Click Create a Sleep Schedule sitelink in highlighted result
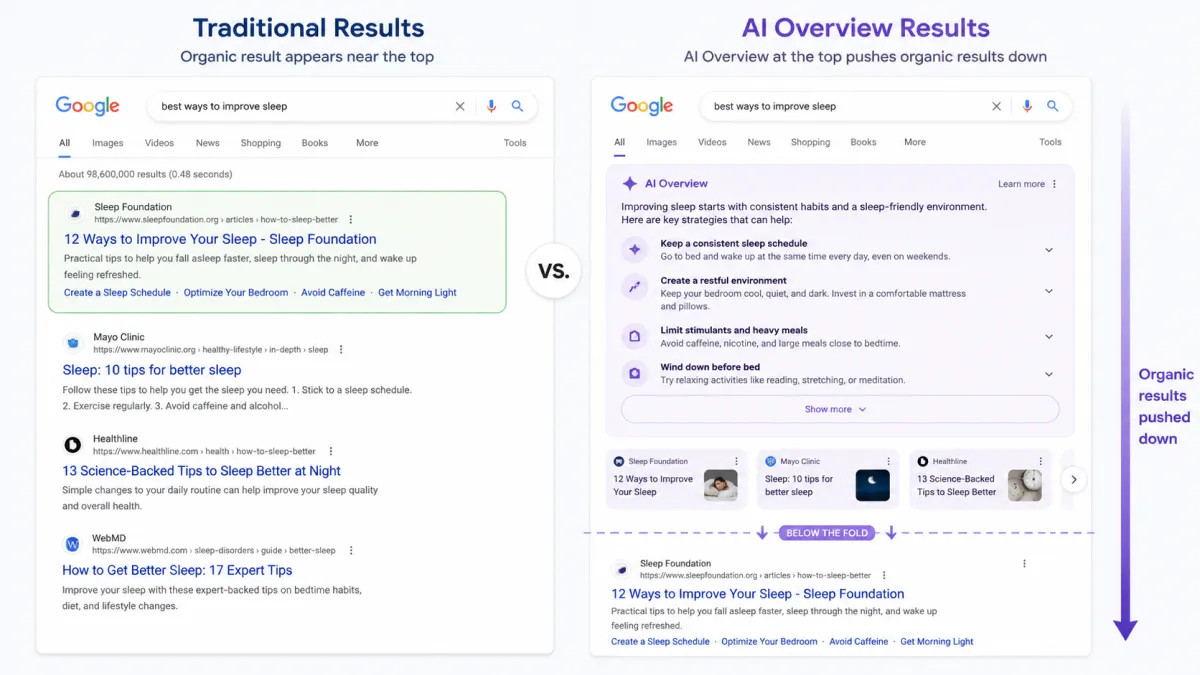1200x675 pixels. (117, 293)
